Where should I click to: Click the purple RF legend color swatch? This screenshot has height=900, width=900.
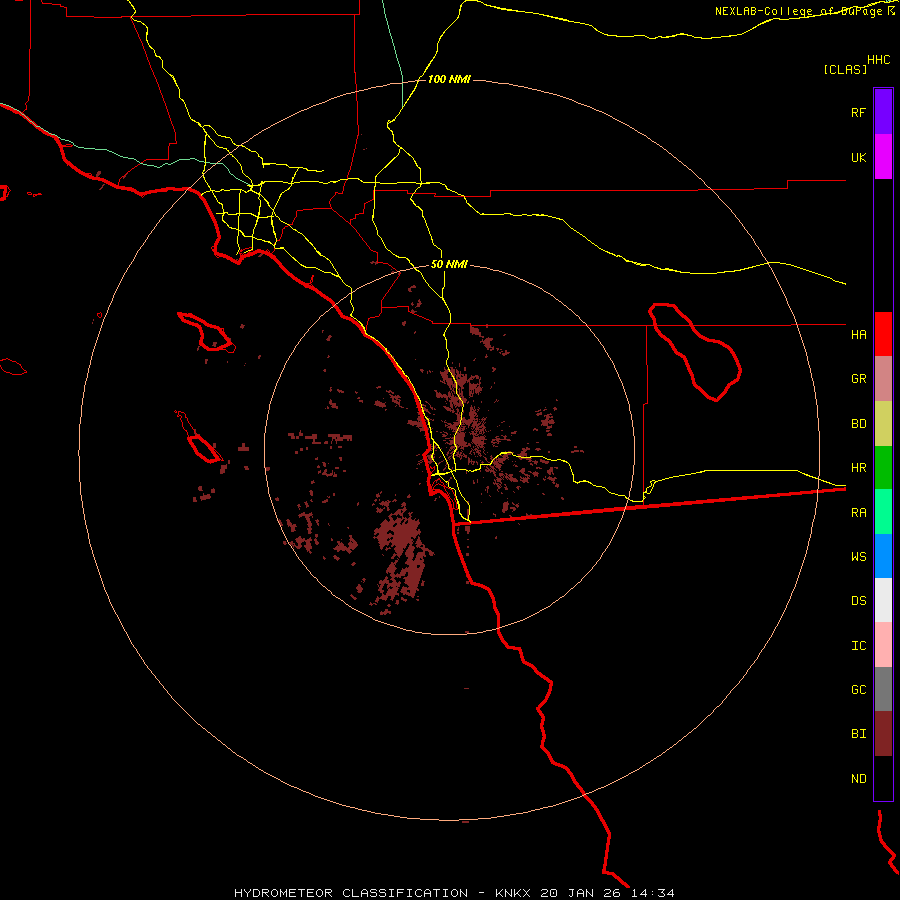click(x=883, y=112)
